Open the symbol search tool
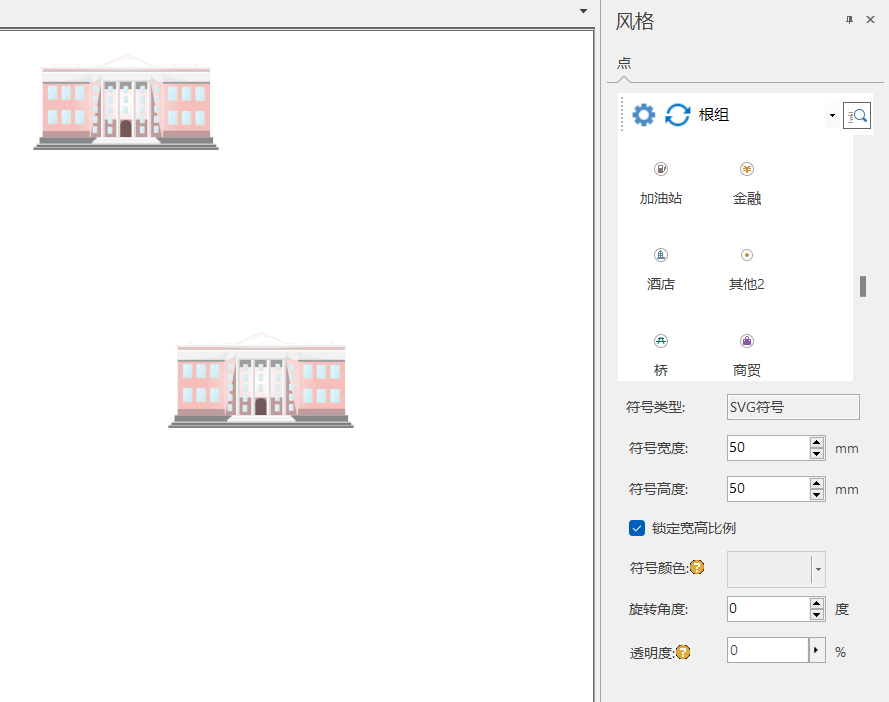This screenshot has height=702, width=889. (857, 116)
